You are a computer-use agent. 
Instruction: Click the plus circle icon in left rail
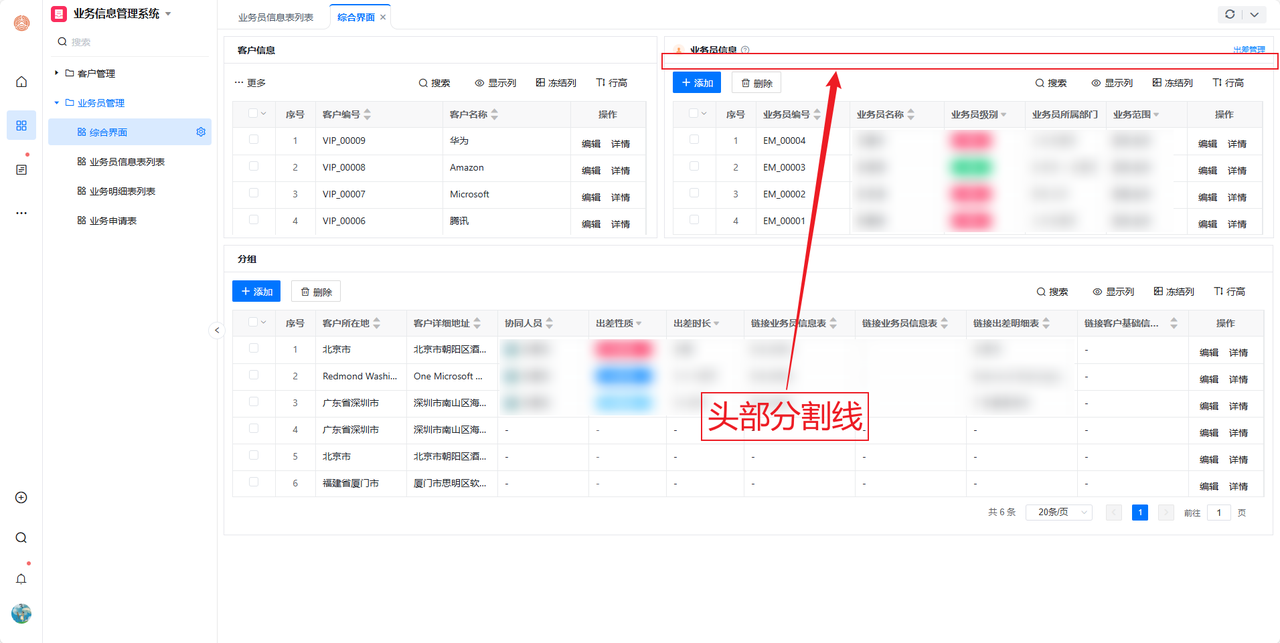tap(21, 498)
